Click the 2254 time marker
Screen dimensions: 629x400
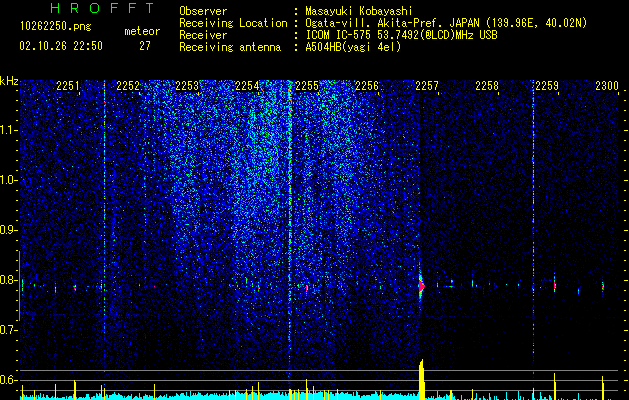(247, 86)
